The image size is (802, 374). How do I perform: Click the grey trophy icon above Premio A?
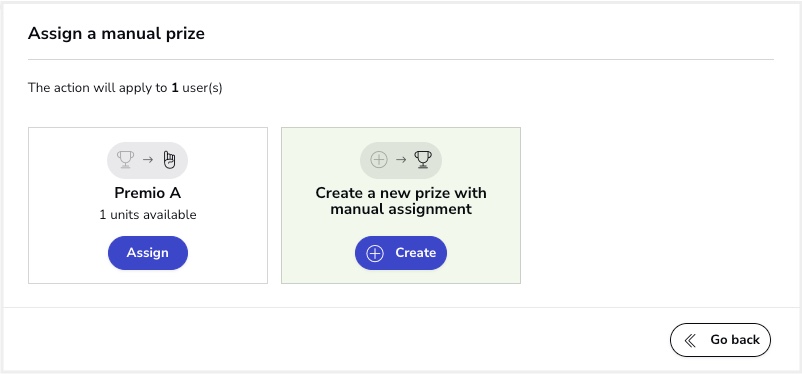tap(125, 160)
